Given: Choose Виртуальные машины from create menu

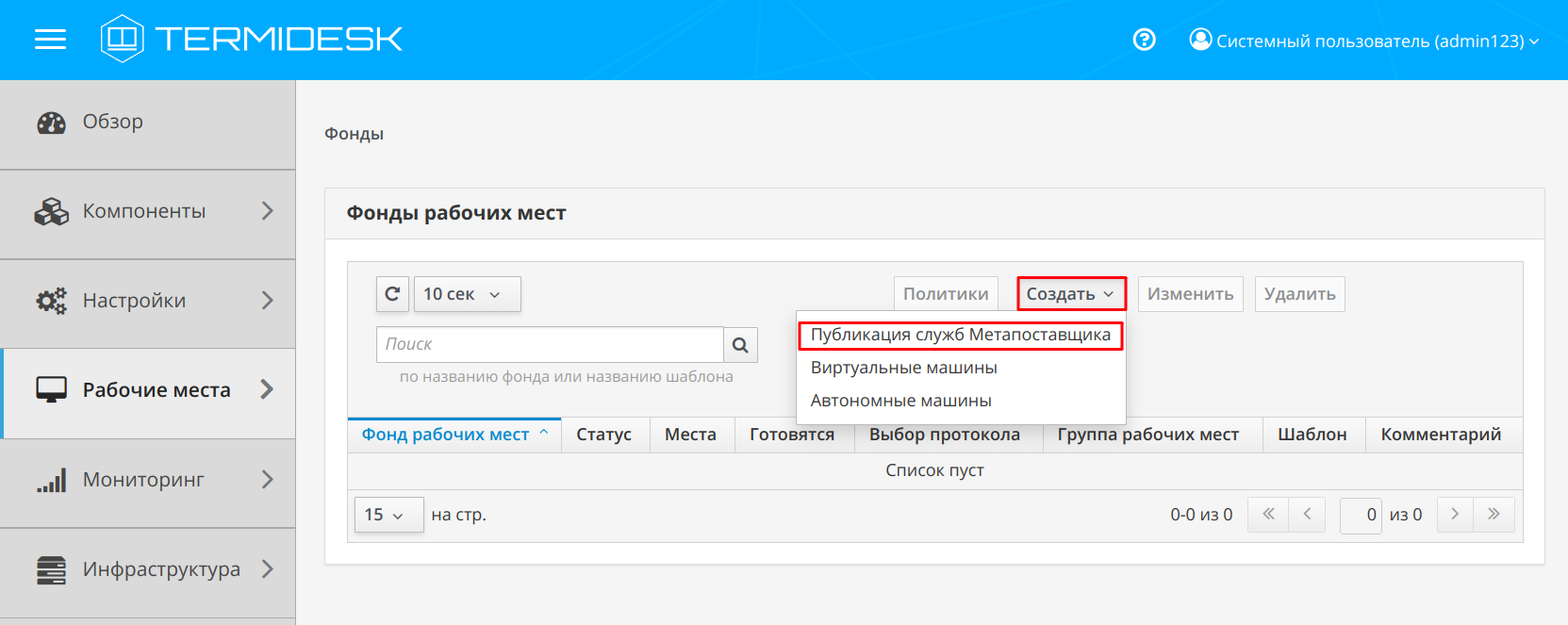Looking at the screenshot, I should 903,368.
